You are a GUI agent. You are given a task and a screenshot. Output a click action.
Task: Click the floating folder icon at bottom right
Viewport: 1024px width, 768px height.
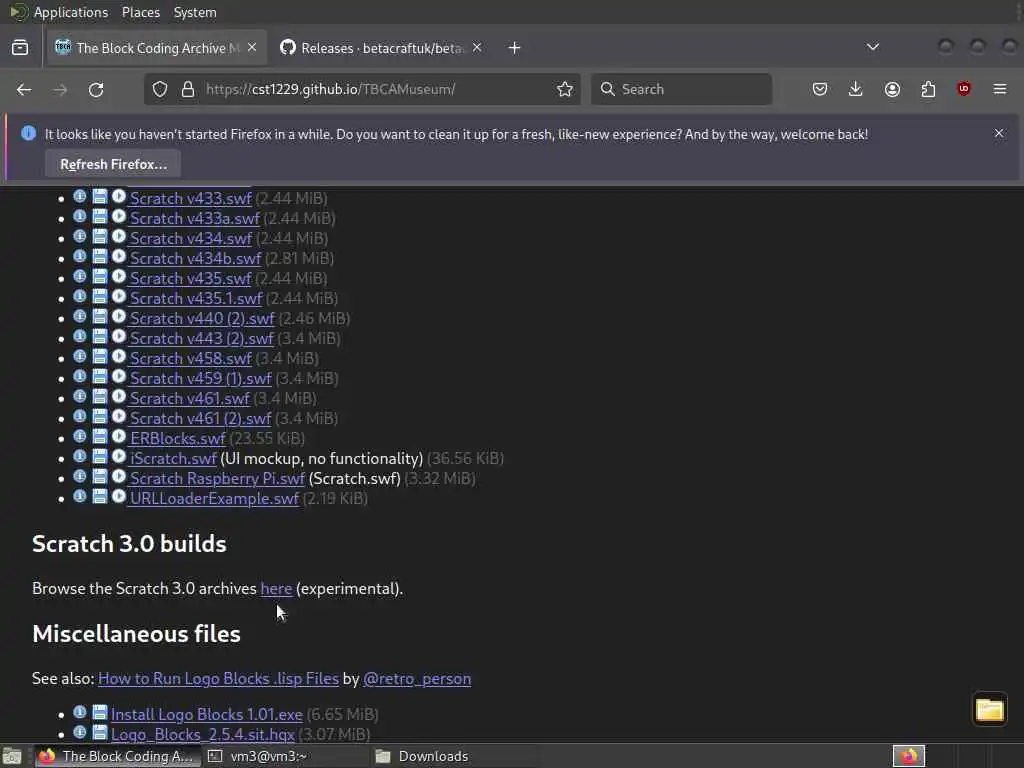click(989, 709)
